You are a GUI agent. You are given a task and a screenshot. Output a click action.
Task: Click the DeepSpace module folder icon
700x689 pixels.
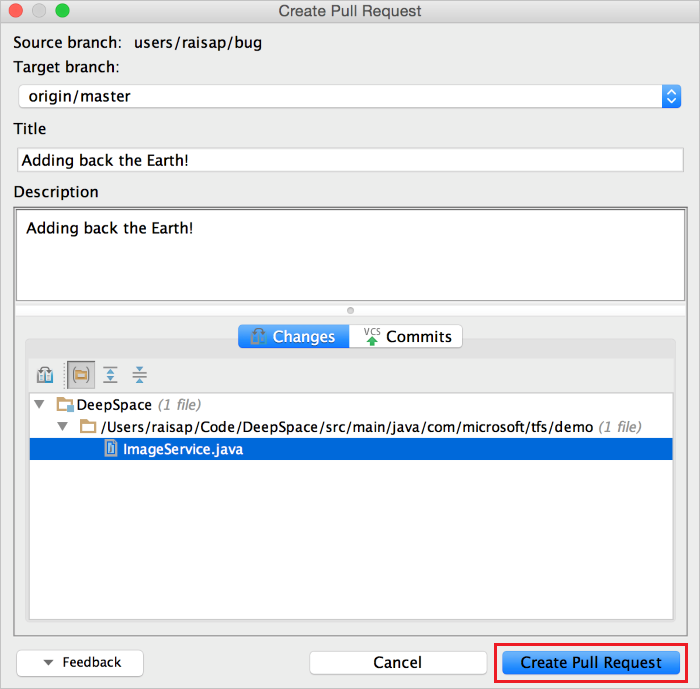(x=65, y=405)
